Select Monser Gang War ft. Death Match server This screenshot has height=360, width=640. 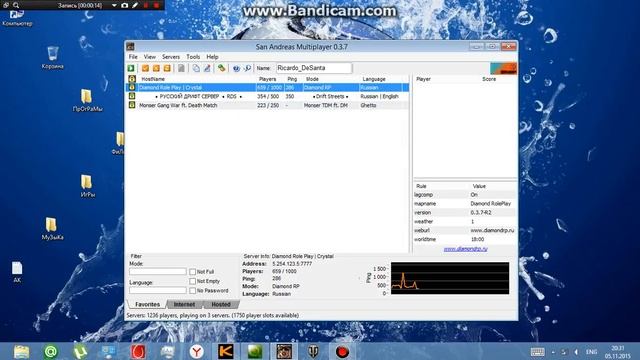267,105
